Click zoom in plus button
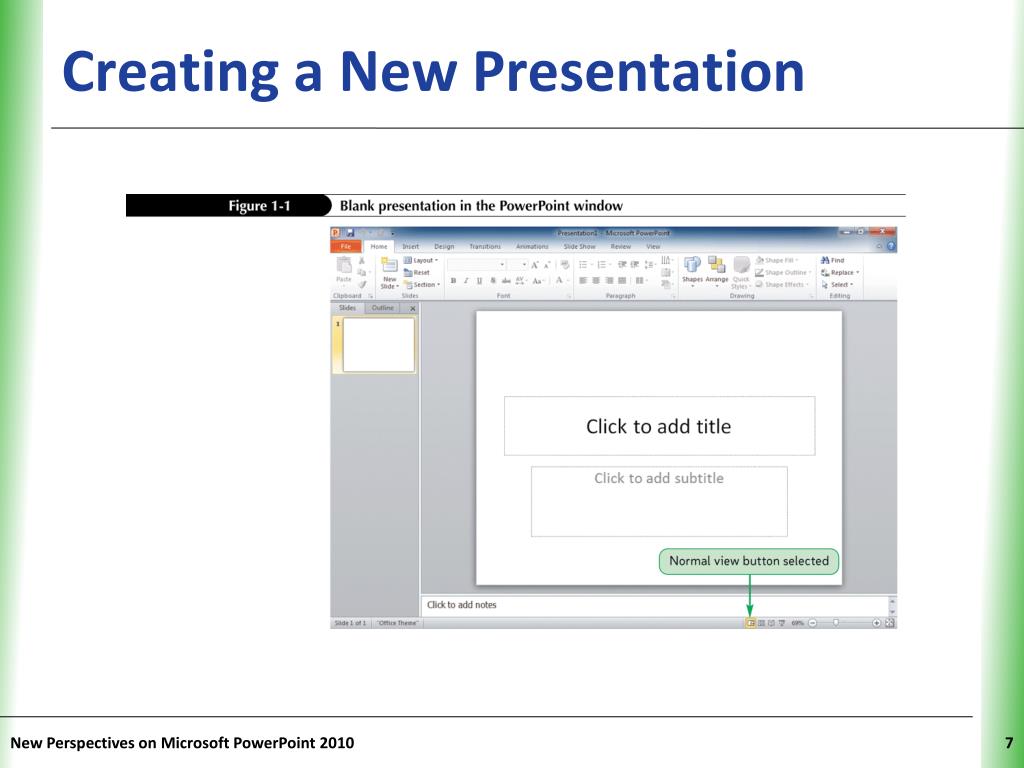 click(876, 623)
